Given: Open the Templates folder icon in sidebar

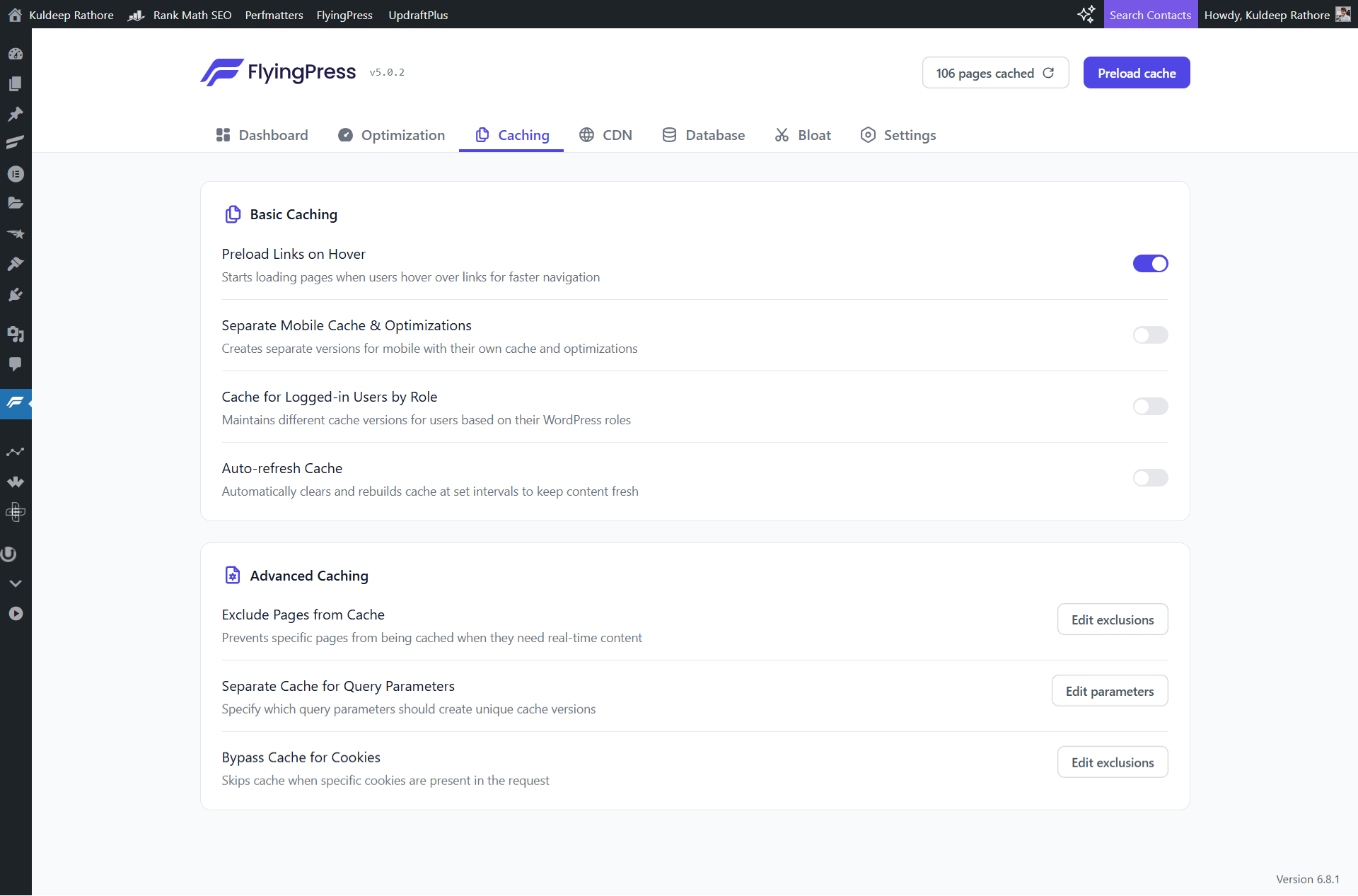Looking at the screenshot, I should [16, 204].
